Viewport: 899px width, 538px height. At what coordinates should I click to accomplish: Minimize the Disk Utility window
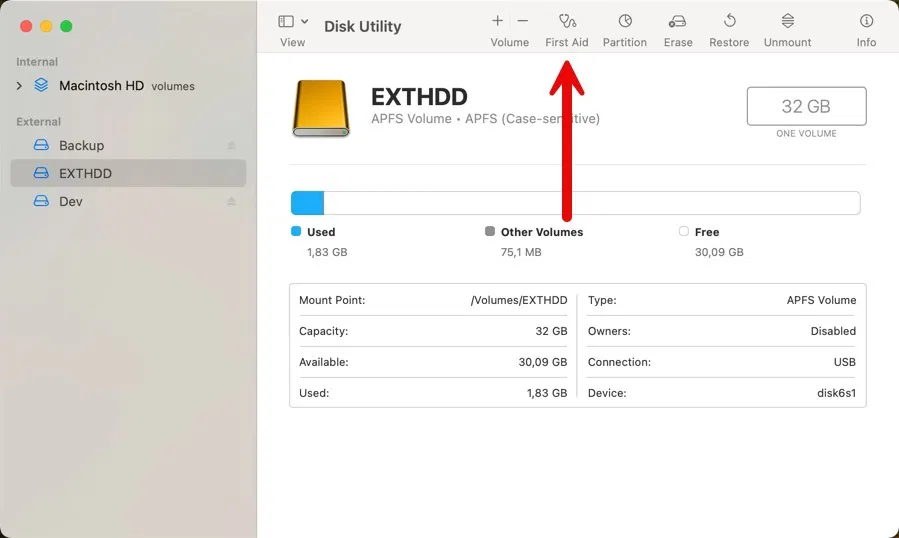point(46,26)
